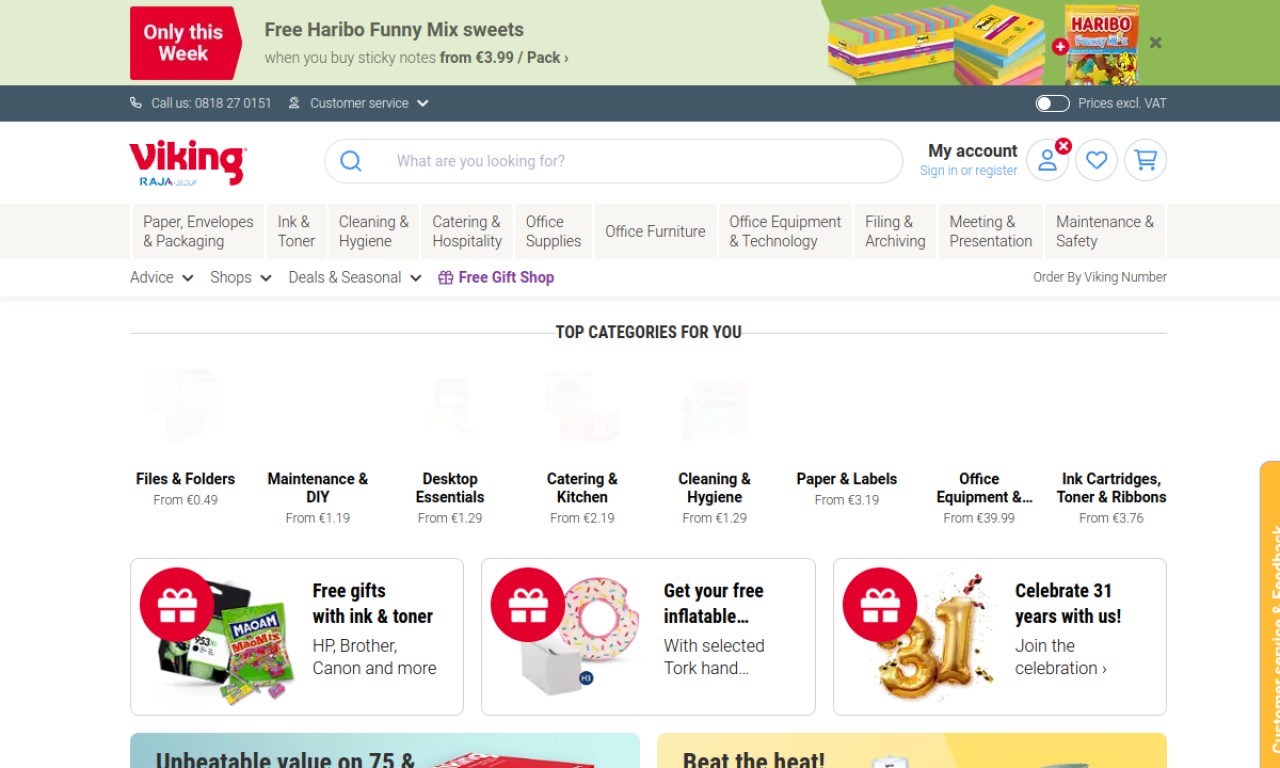This screenshot has height=768, width=1280.
Task: Close the Haribo promo banner
Action: coord(1156,43)
